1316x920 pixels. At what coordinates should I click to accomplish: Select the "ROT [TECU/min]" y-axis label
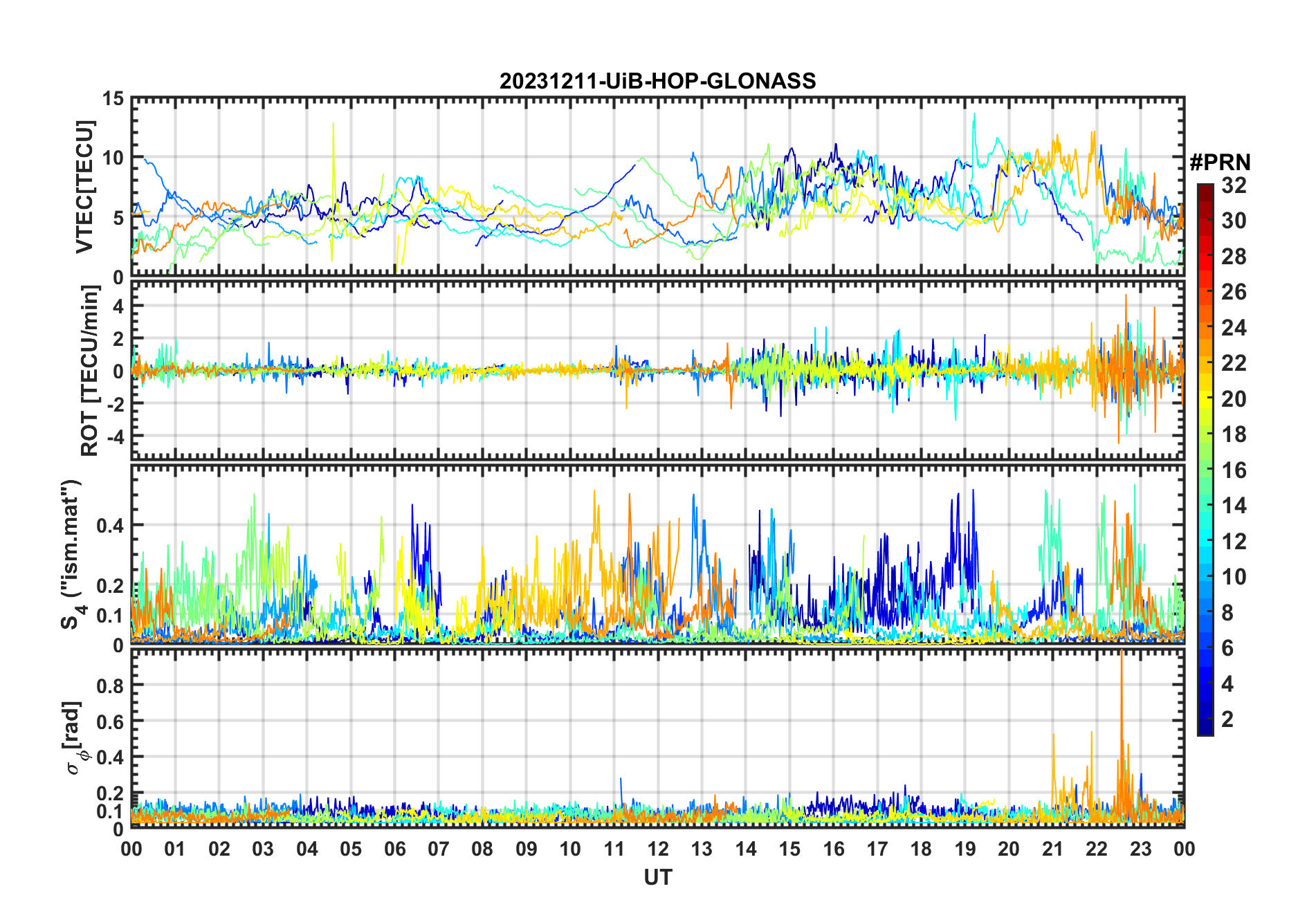click(x=89, y=371)
